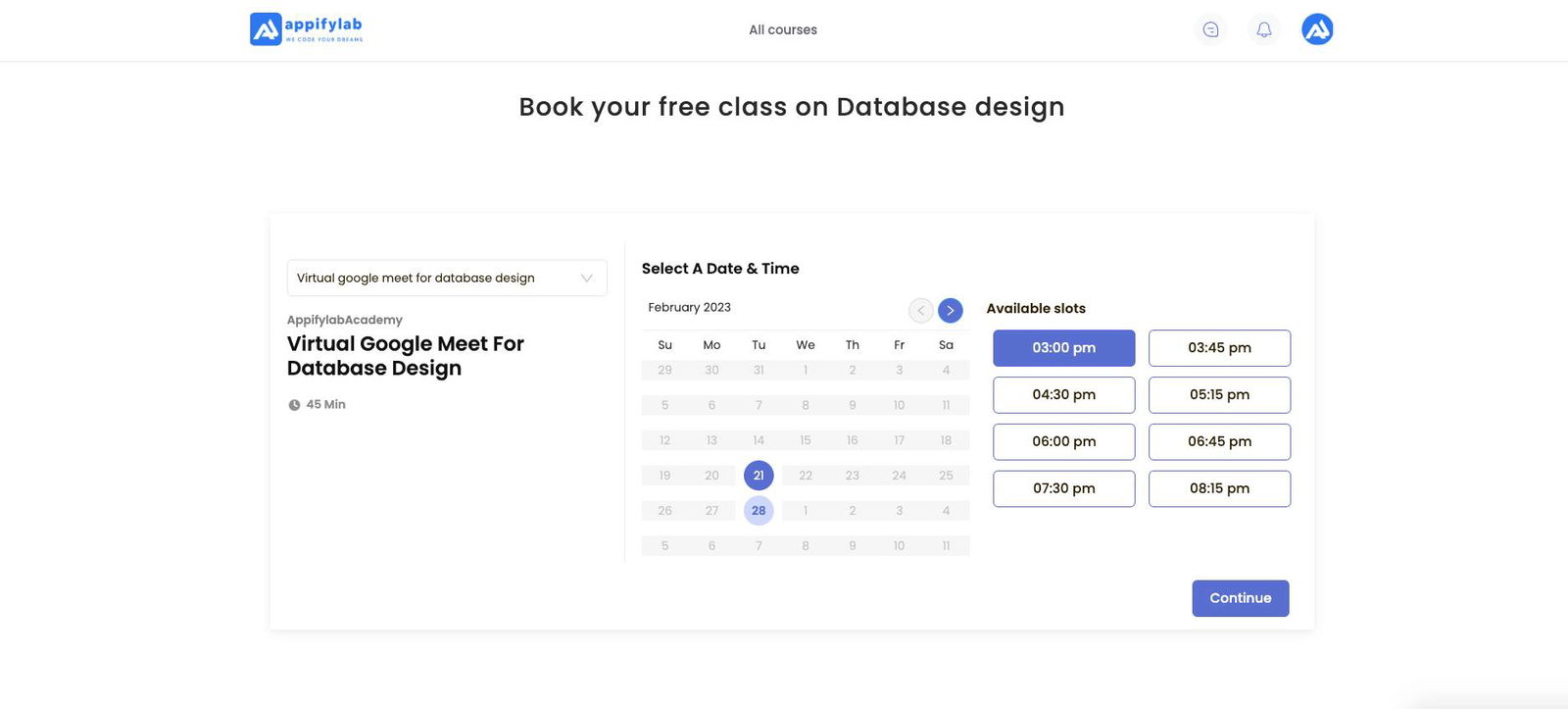This screenshot has height=709, width=1568.
Task: Select the 06:00 pm slot
Action: pos(1063,442)
